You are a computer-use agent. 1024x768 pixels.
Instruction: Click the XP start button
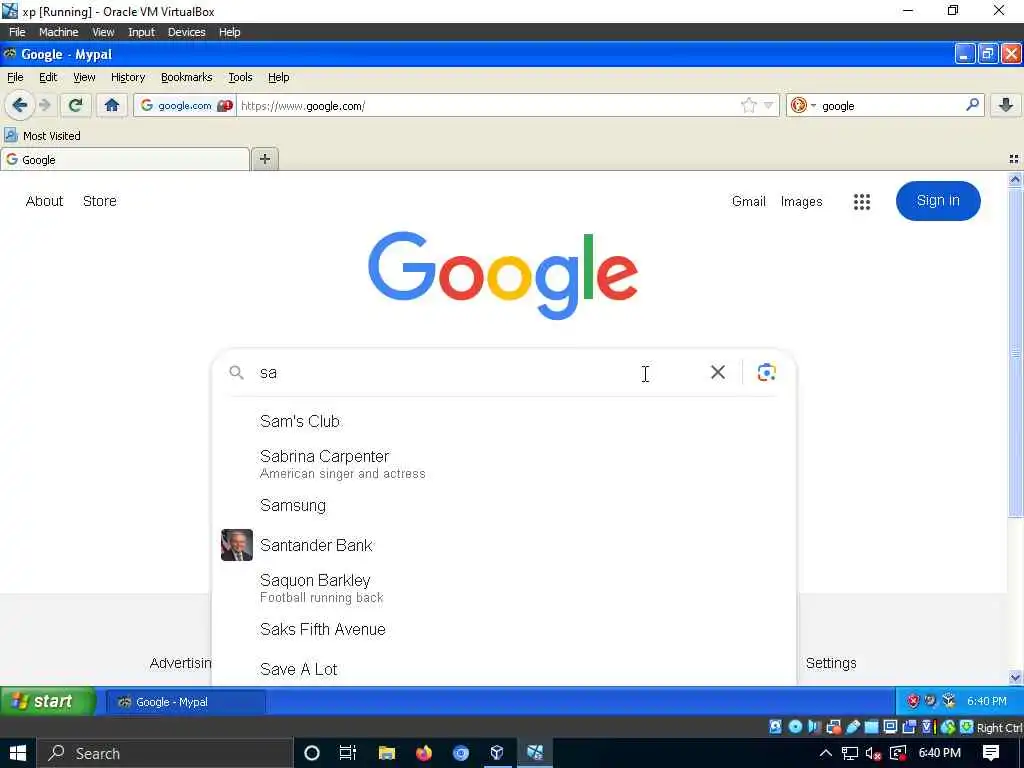tap(48, 701)
